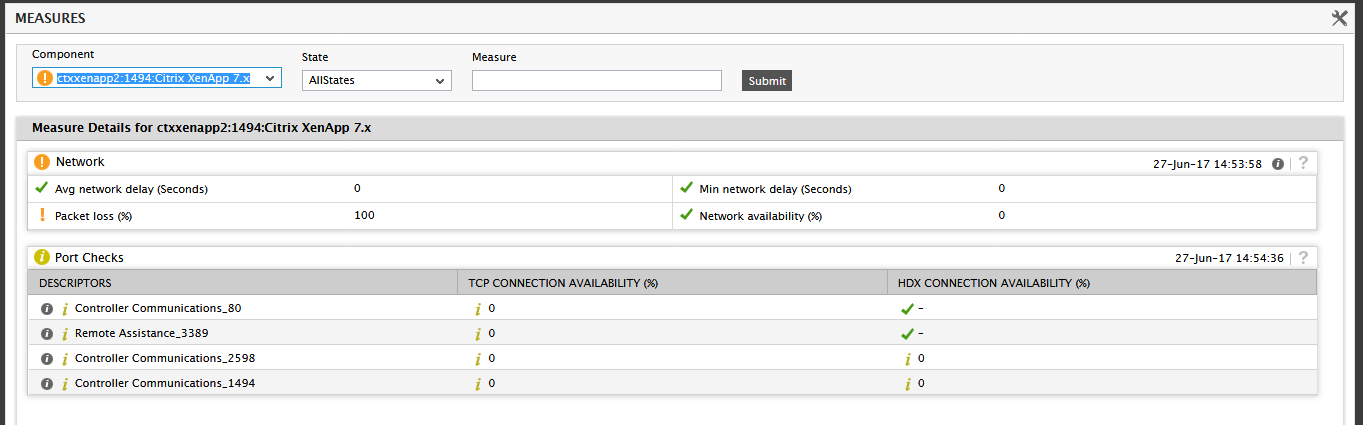Image resolution: width=1363 pixels, height=425 pixels.
Task: Click Network timestamp 27-Jun-17 14:53:58
Action: (1207, 163)
